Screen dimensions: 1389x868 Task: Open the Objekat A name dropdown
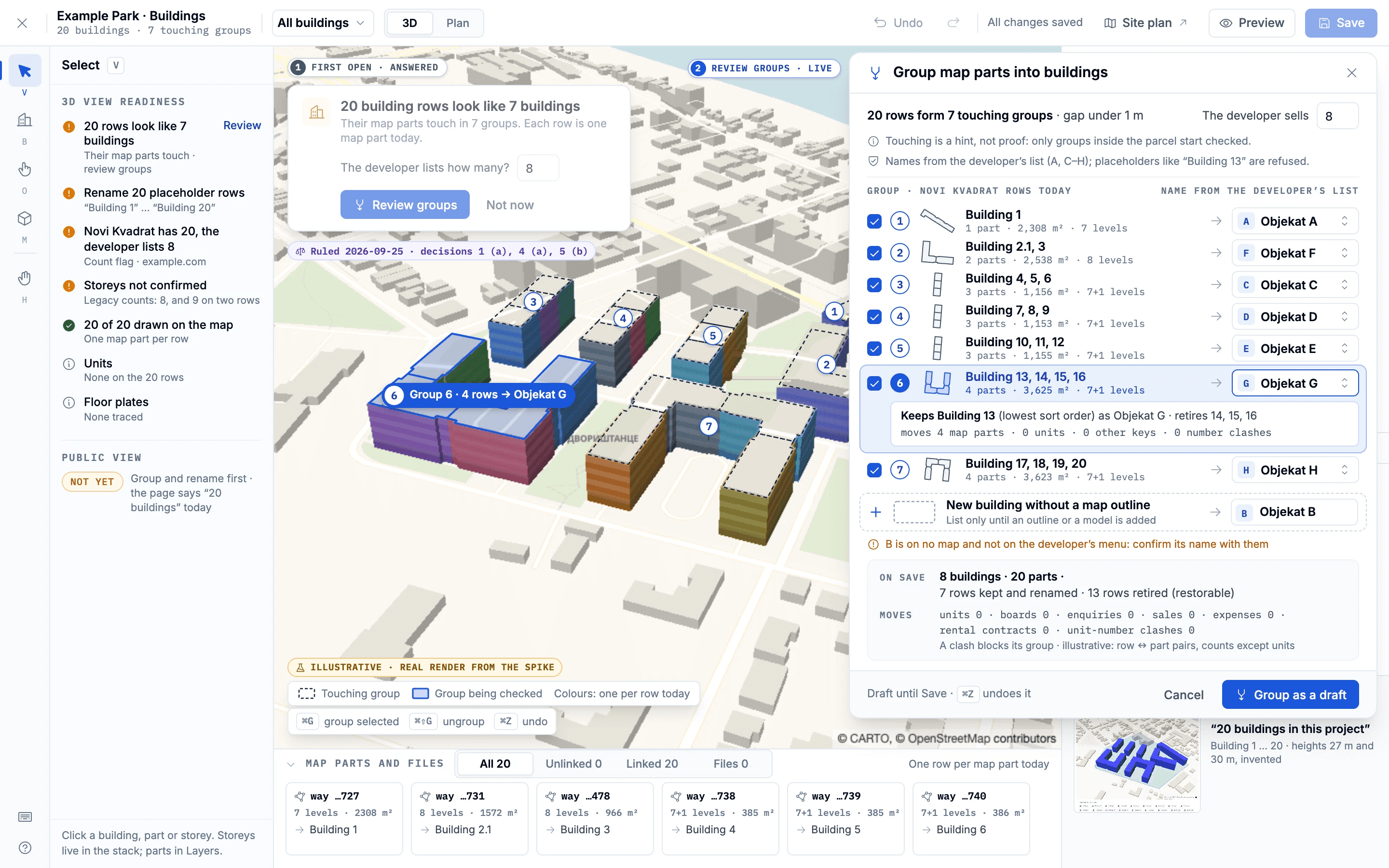point(1295,222)
